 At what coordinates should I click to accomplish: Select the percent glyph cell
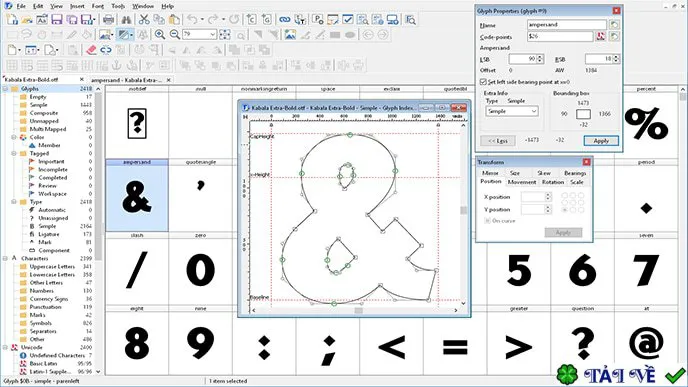tap(646, 122)
